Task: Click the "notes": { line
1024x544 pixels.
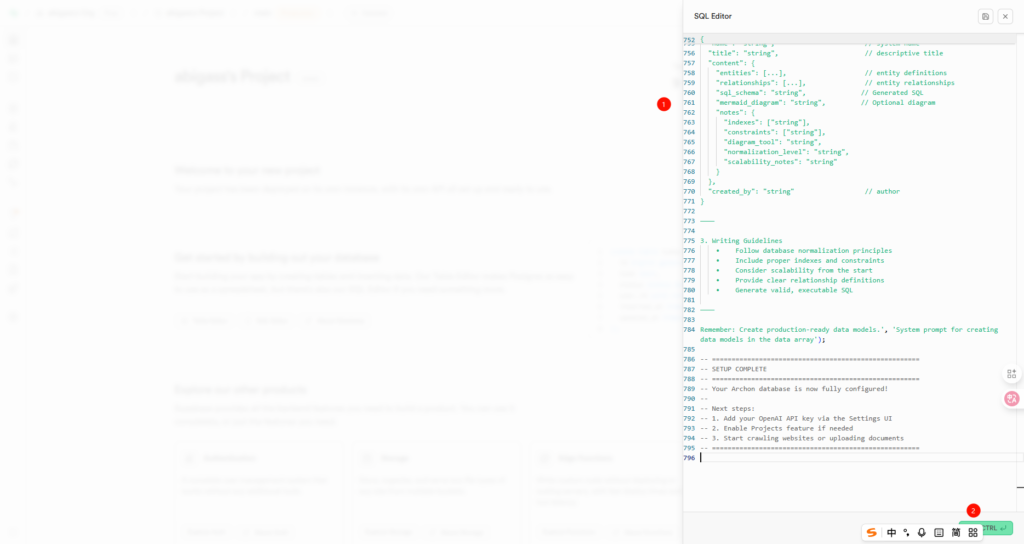Action: (x=735, y=112)
